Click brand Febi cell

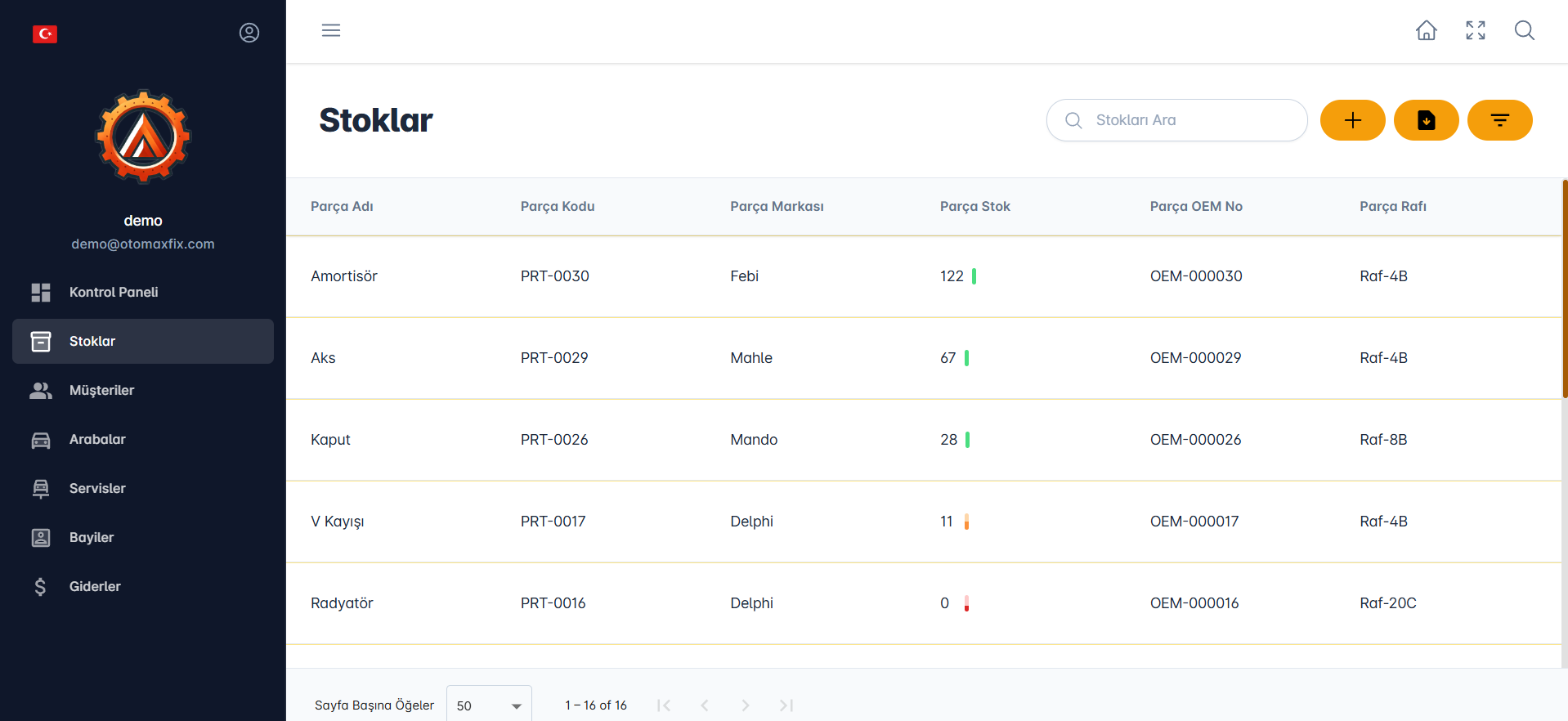(745, 276)
